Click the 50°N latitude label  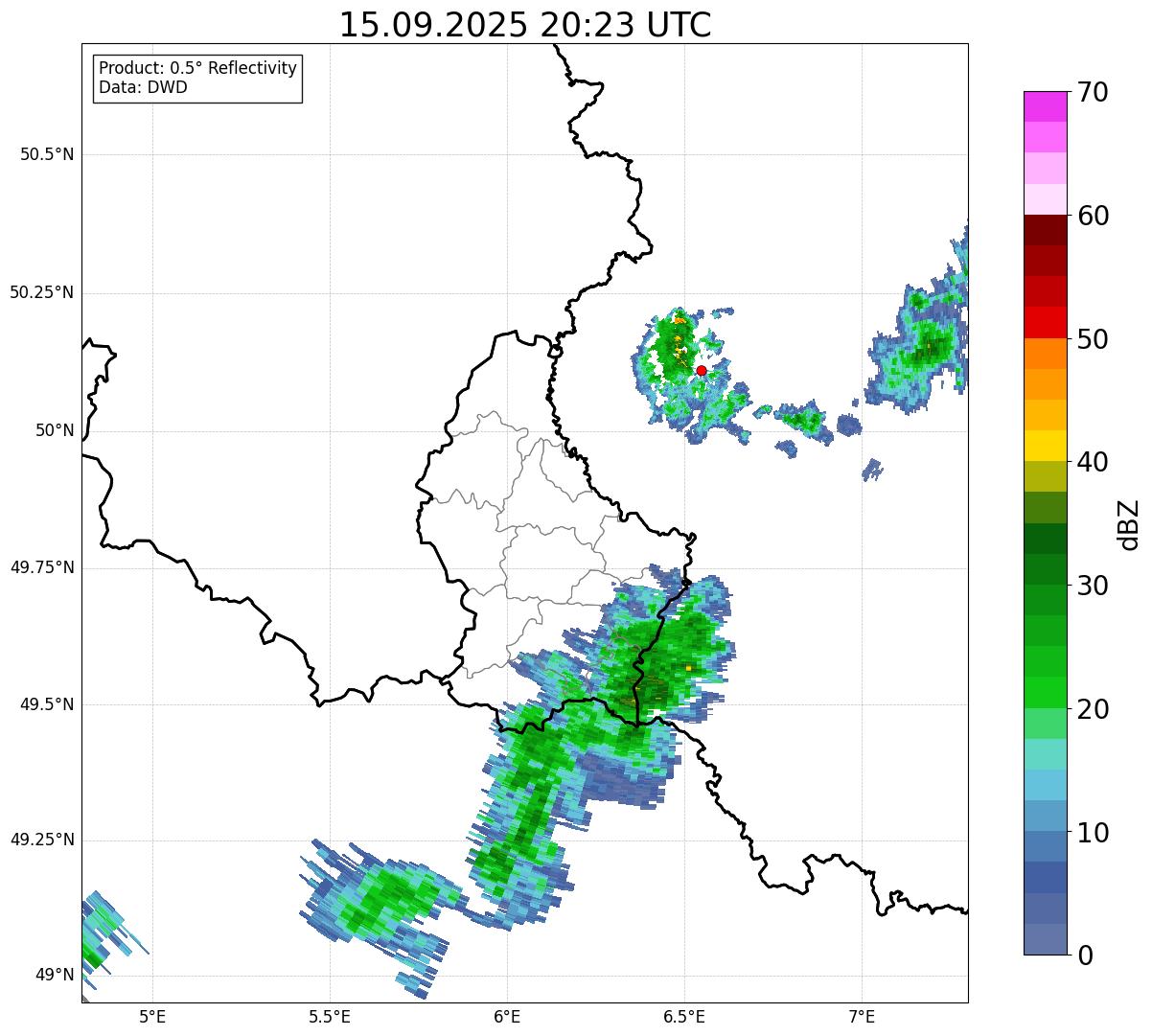pyautogui.click(x=55, y=430)
